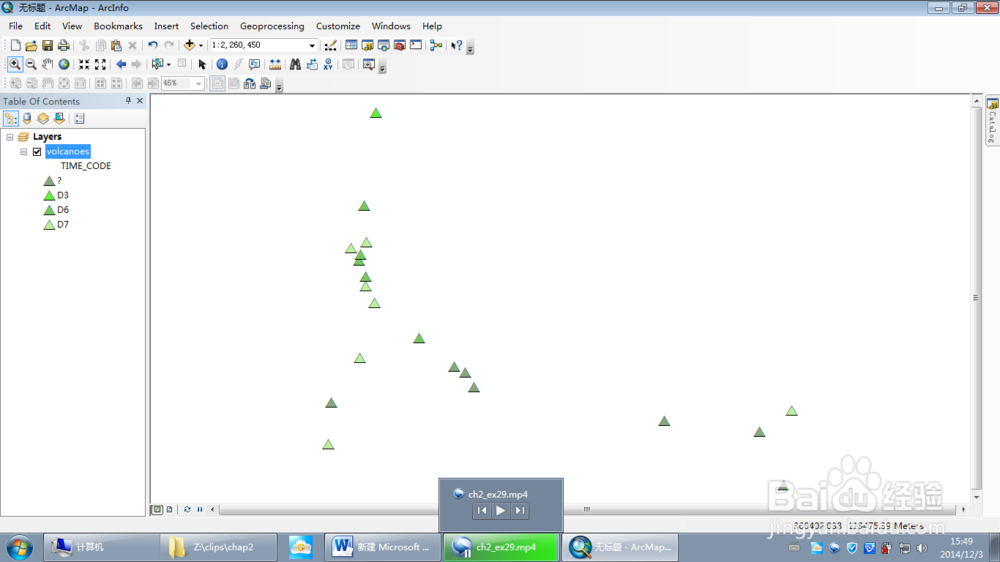This screenshot has width=1000, height=562.
Task: Click Fixed Zoom In arrows
Action: click(x=84, y=64)
